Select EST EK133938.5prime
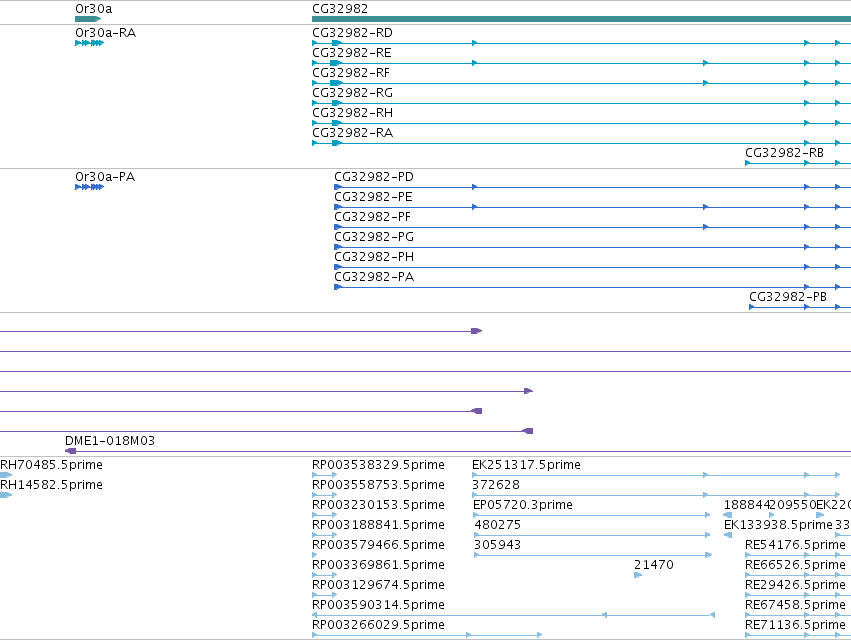This screenshot has width=851, height=640. coord(778,525)
